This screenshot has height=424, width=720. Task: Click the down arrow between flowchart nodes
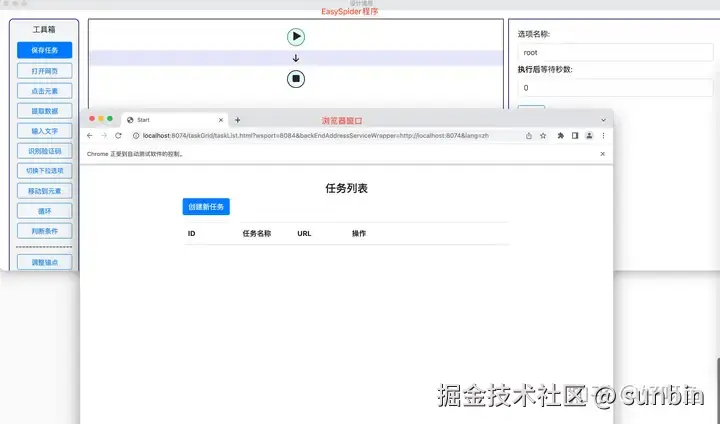(x=296, y=58)
